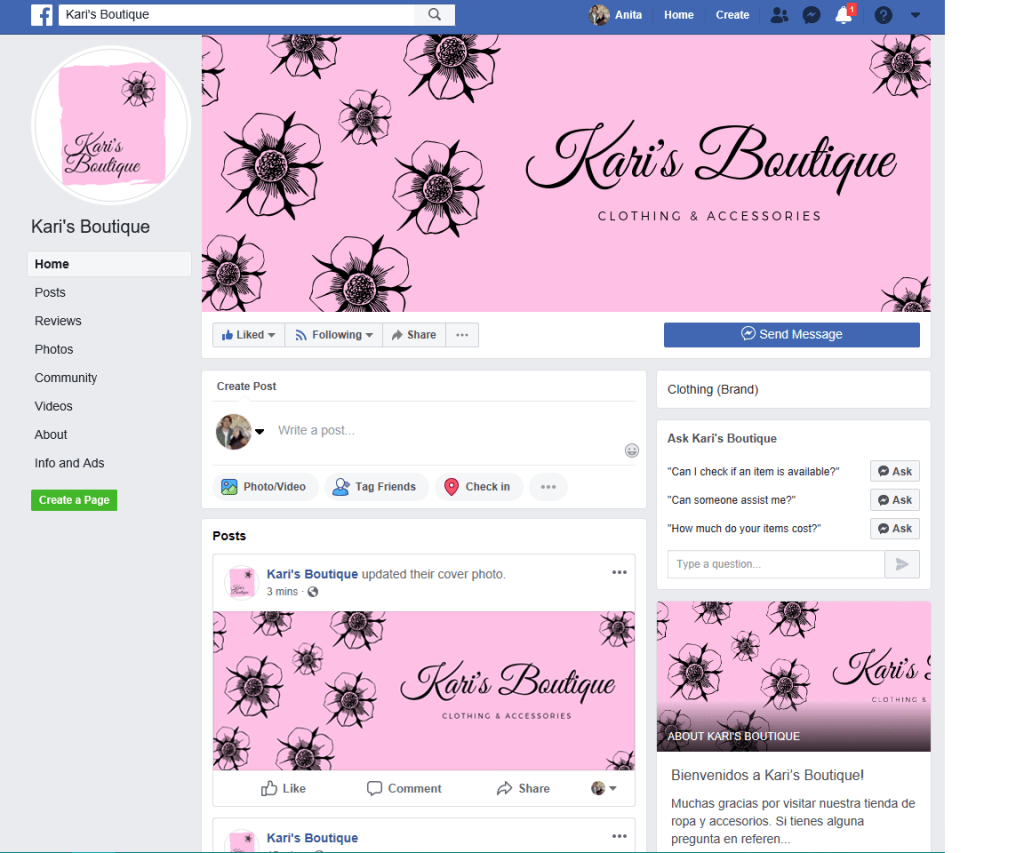Send the typed question with arrow icon

click(x=901, y=564)
